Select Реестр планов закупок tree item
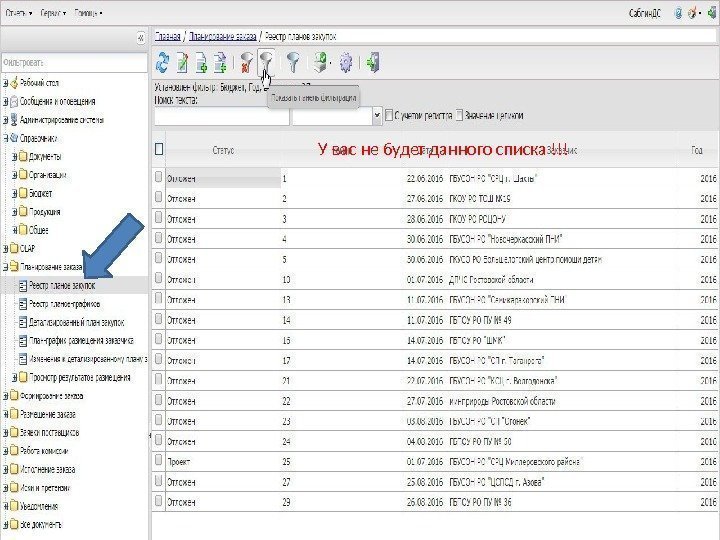 click(x=62, y=286)
